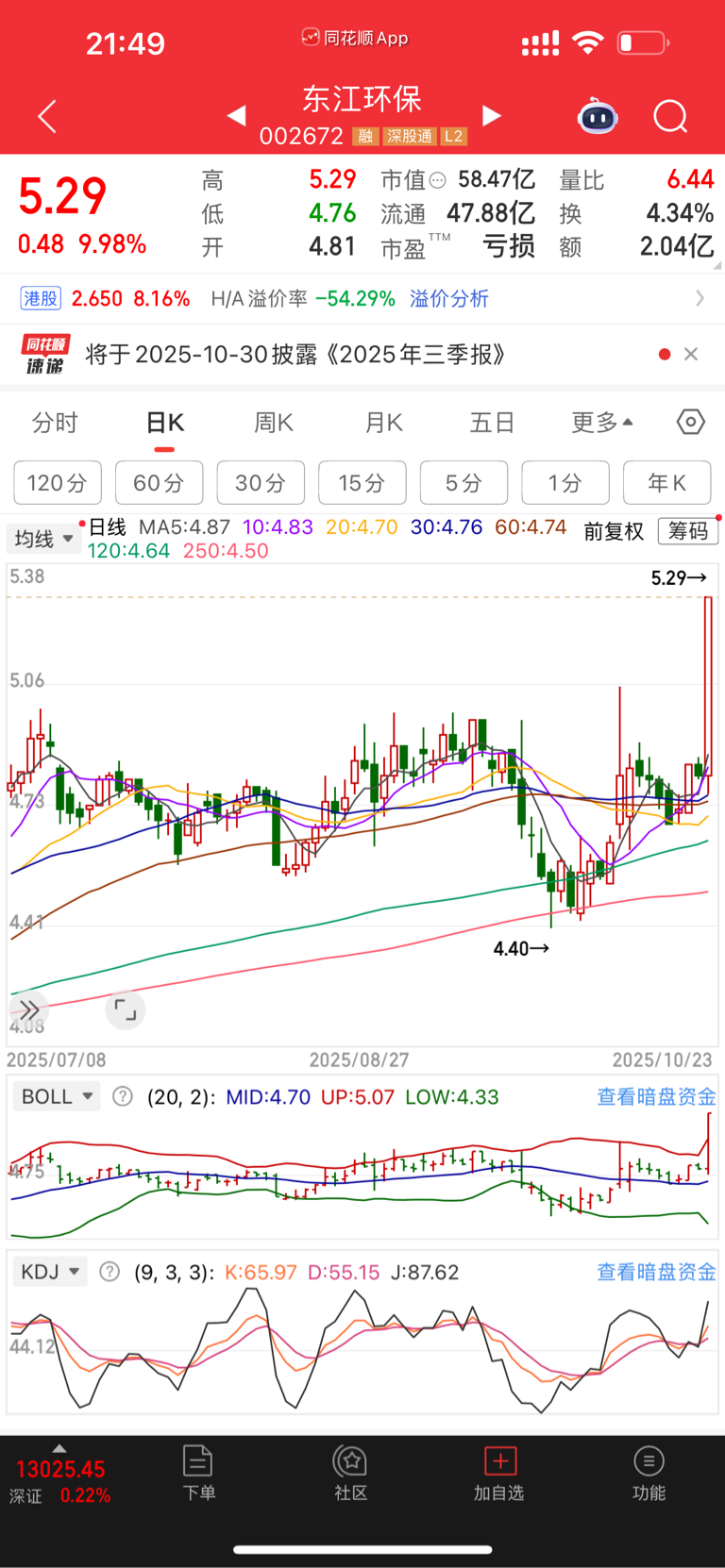725x1568 pixels.
Task: Open 下单 order placement
Action: pos(198,1472)
